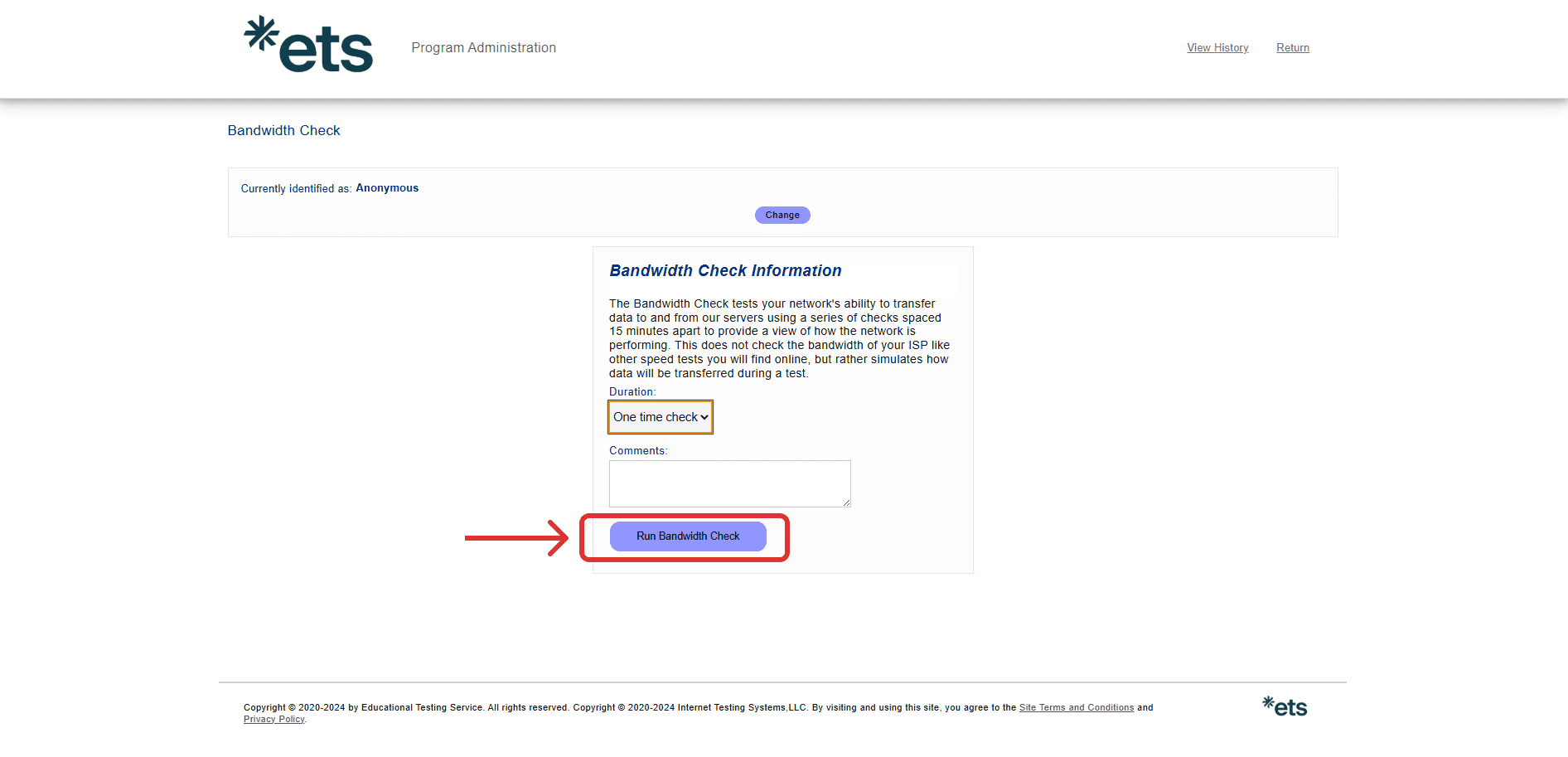This screenshot has height=757, width=1568.
Task: Click the 'Currently identified as' label
Action: pos(296,189)
